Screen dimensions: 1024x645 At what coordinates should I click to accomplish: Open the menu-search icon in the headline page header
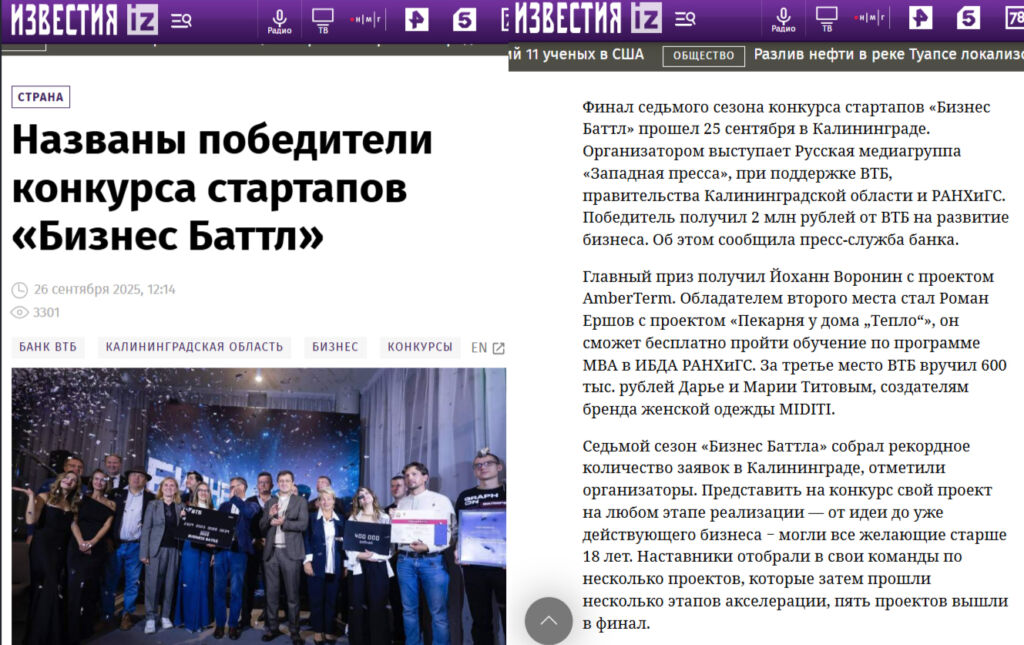[x=181, y=21]
